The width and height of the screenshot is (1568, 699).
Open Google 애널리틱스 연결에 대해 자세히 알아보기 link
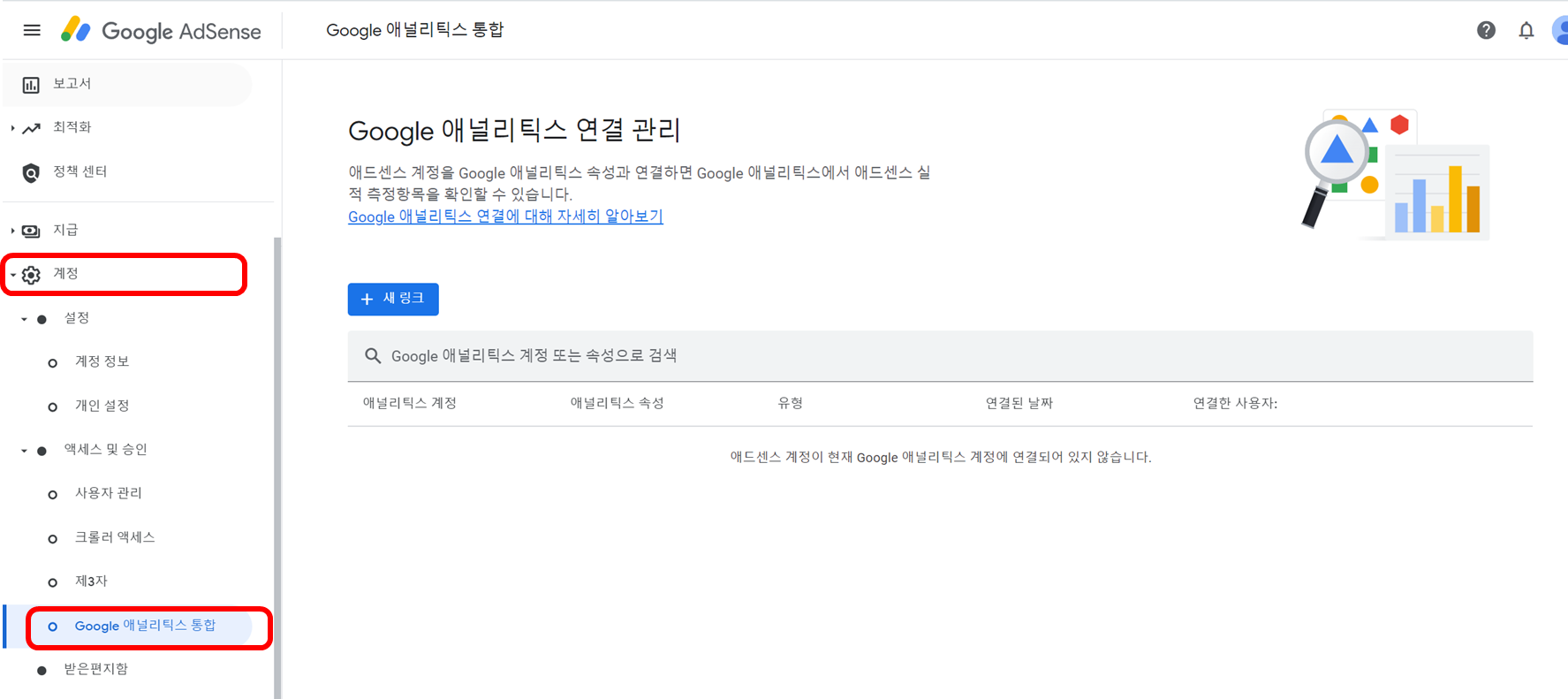coord(505,217)
